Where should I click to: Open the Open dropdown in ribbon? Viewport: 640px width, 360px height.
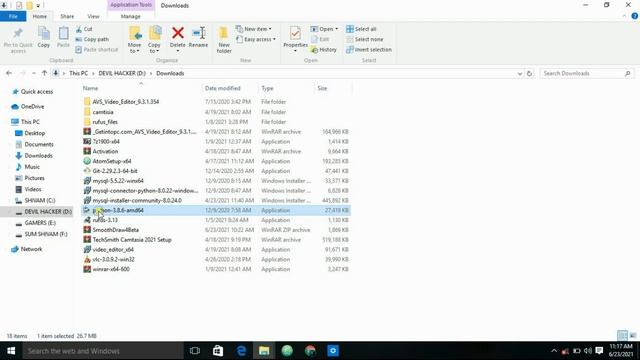click(324, 29)
